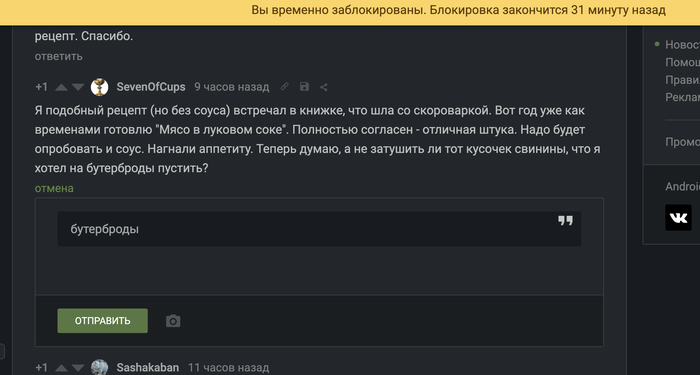Attach a photo via camera icon

tap(173, 321)
